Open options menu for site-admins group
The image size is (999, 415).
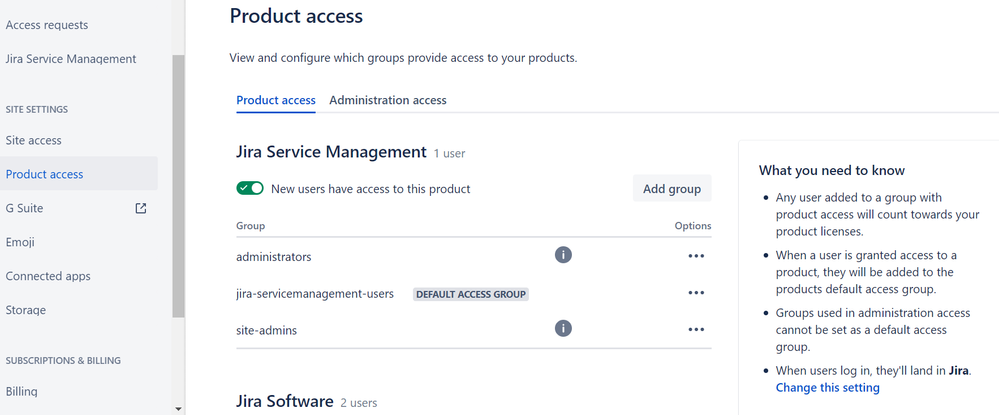696,329
